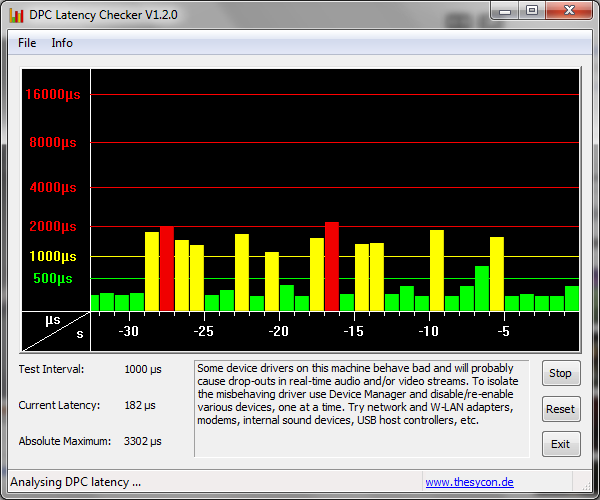The image size is (600, 500).
Task: Maximize the DPC Latency Checker window
Action: tap(532, 11)
